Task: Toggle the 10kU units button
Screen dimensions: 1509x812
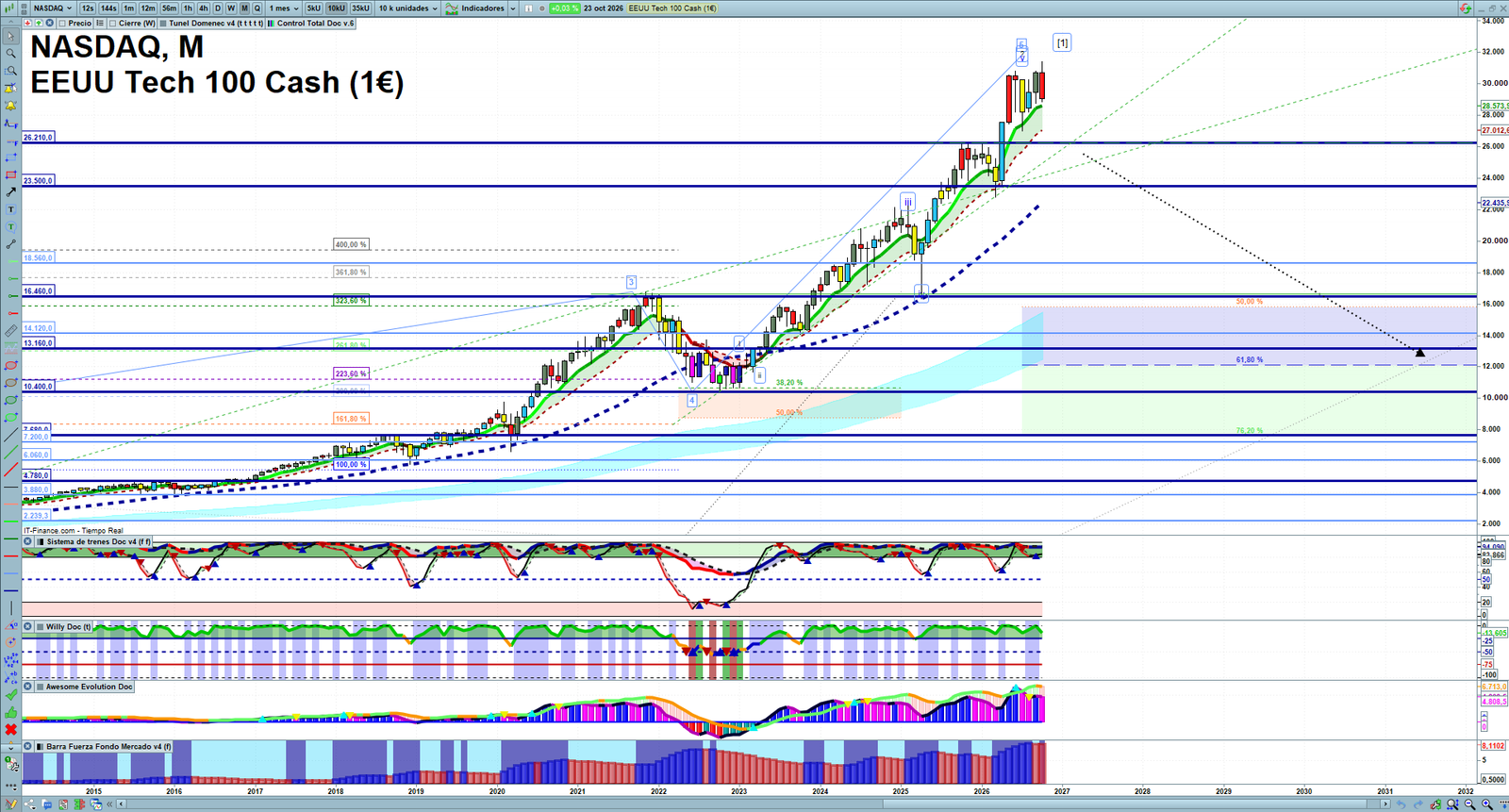Action: (x=336, y=8)
